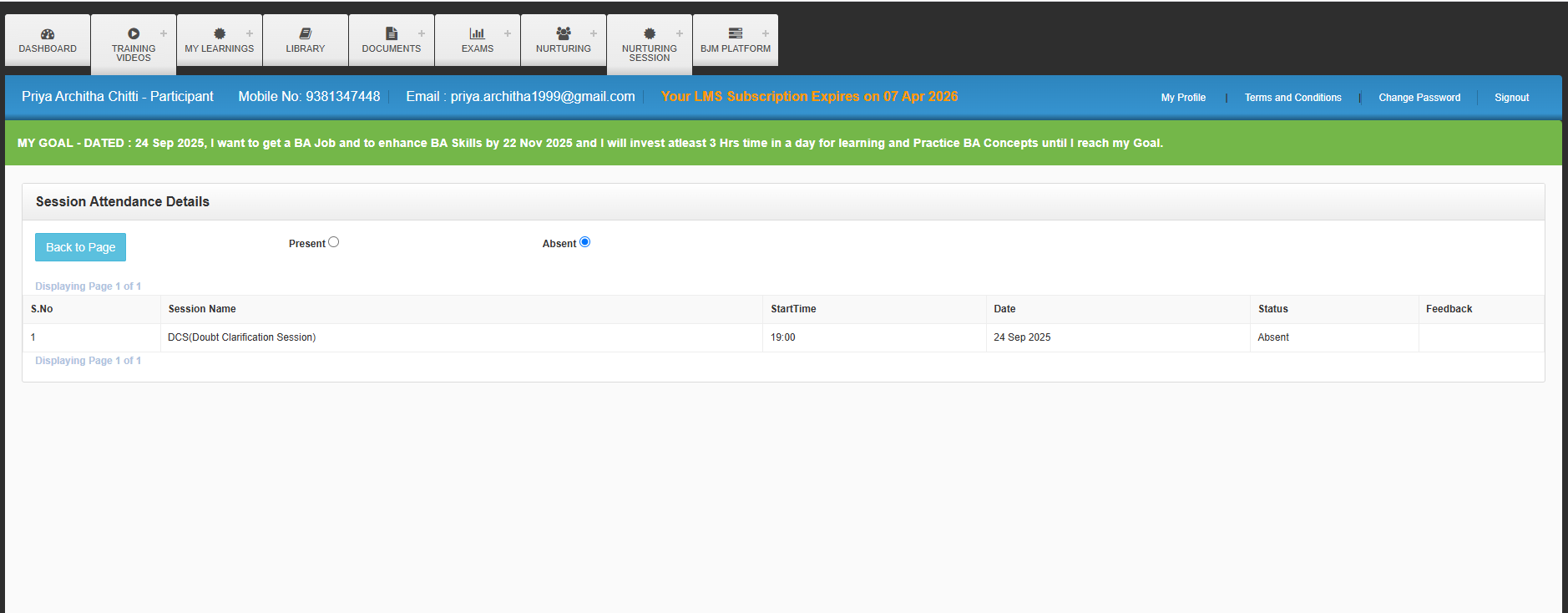Click the Training Videos play icon
Viewport: 1568px width, 613px height.
(x=134, y=34)
